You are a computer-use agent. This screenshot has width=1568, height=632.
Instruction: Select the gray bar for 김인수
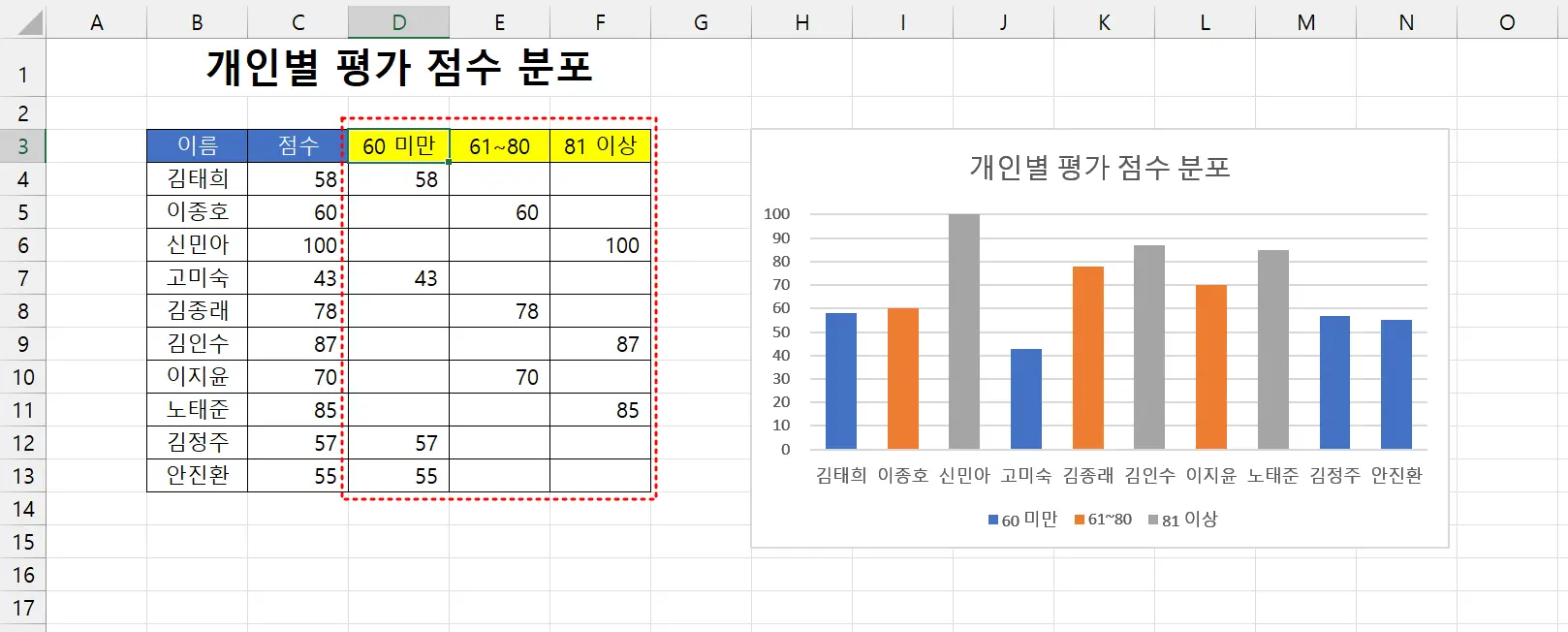(1149, 347)
